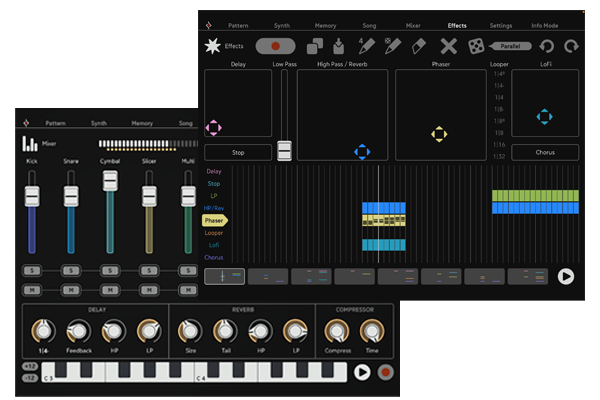Image resolution: width=600 pixels, height=400 pixels.
Task: Click the copy pattern icon
Action: 314,46
